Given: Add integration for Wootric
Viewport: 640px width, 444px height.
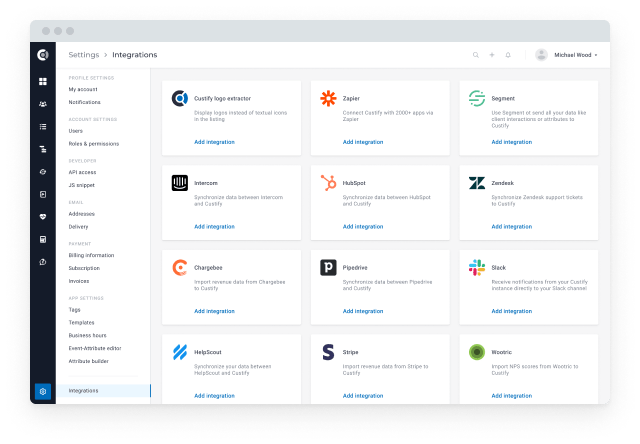Looking at the screenshot, I should 511,396.
